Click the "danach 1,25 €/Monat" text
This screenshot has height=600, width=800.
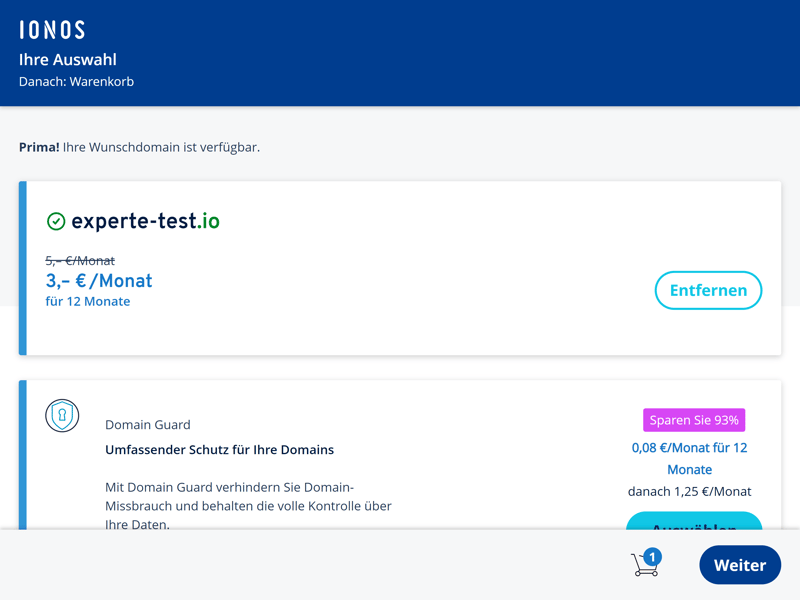(x=689, y=491)
